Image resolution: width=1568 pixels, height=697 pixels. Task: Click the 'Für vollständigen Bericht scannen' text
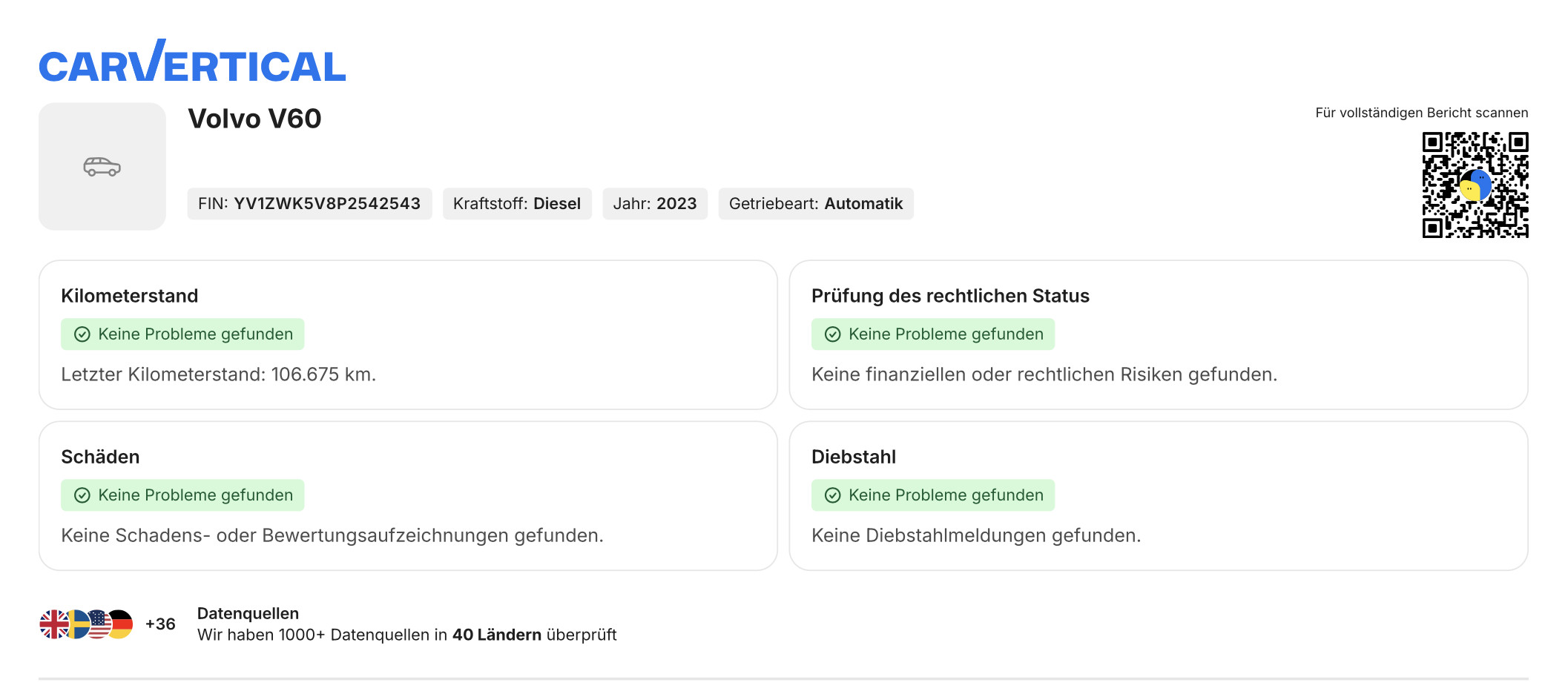pos(1421,113)
